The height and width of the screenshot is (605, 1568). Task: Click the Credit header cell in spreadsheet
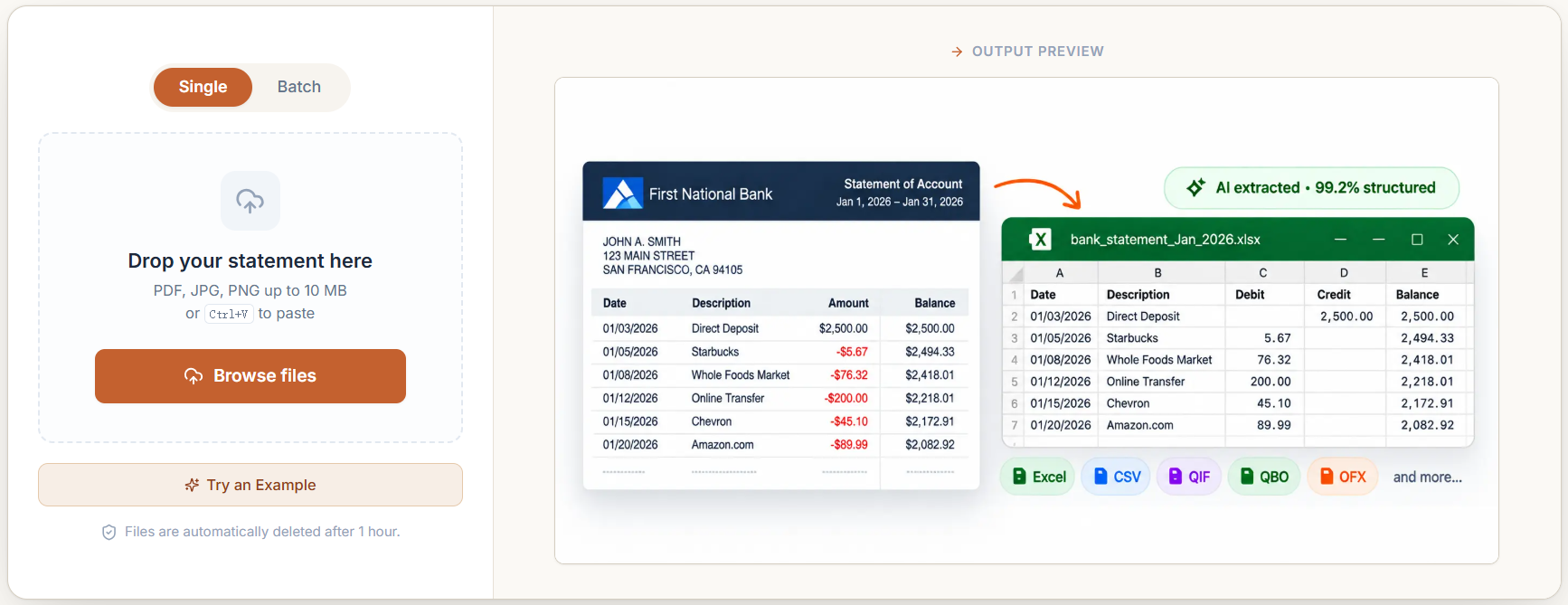(1345, 295)
